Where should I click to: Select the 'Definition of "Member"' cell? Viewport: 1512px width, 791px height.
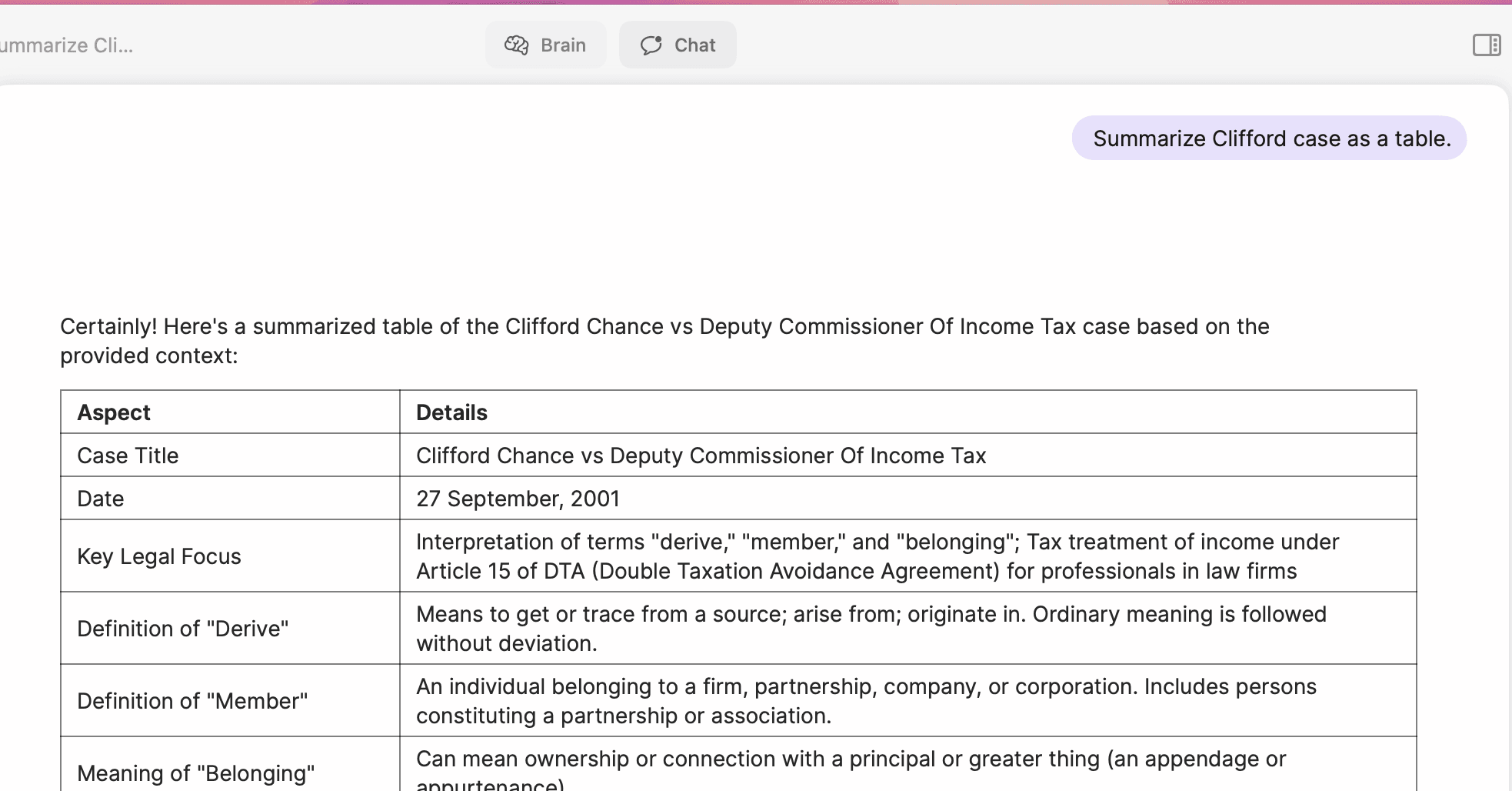(192, 701)
